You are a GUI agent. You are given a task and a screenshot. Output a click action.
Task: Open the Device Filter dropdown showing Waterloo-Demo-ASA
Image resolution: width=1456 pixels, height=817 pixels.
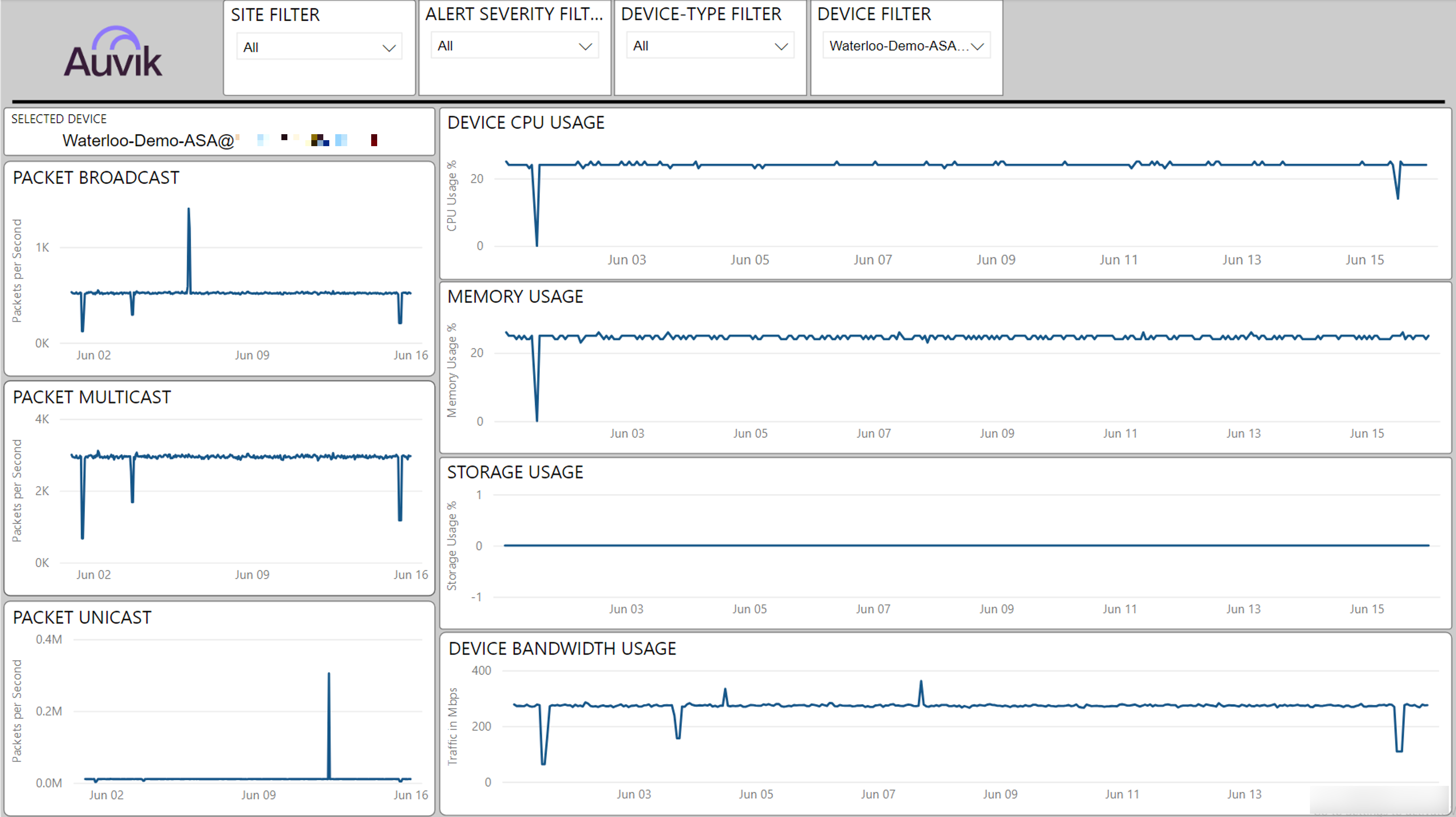[906, 46]
